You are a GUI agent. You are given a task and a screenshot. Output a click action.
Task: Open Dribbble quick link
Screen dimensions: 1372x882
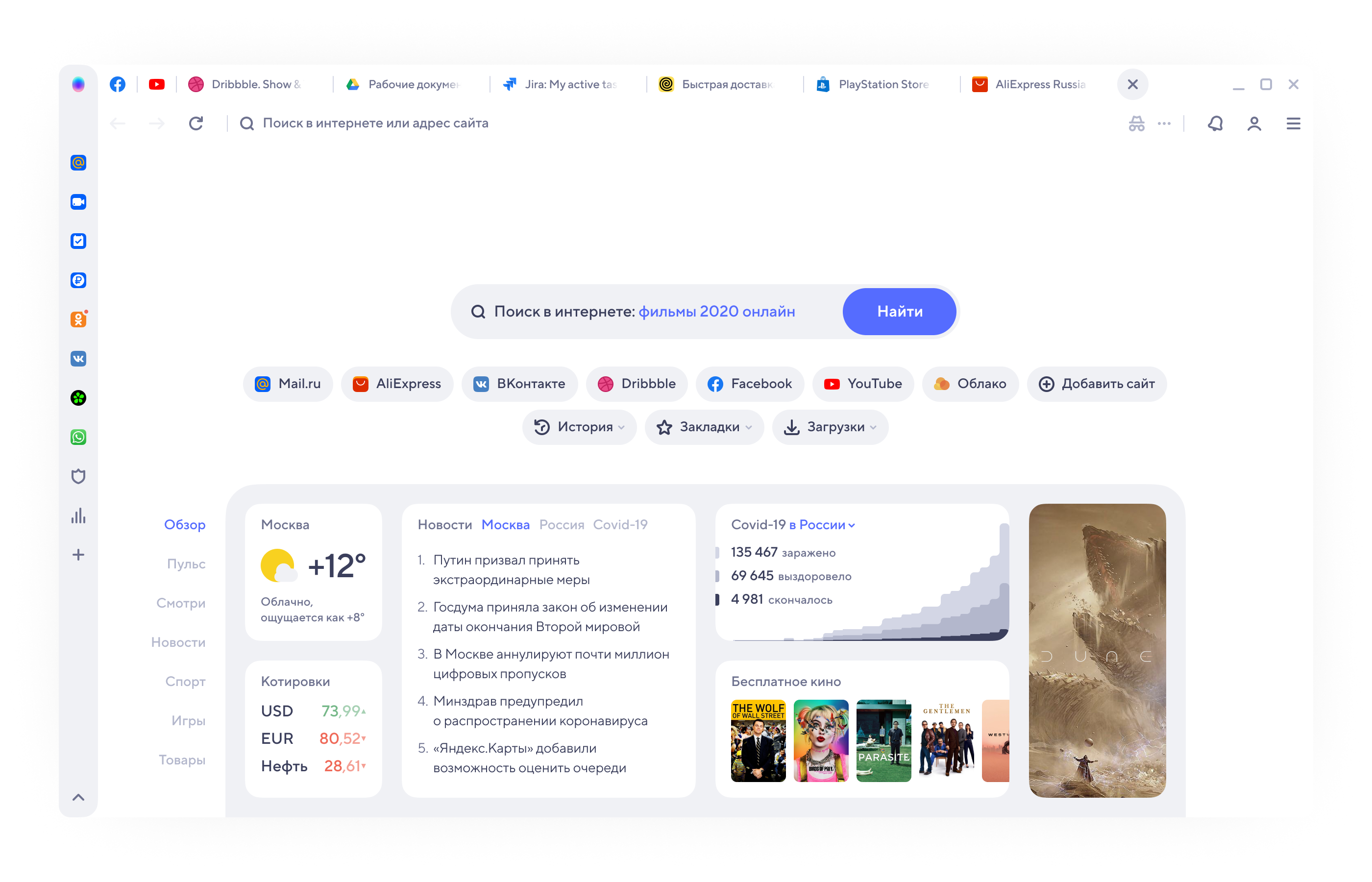point(637,384)
